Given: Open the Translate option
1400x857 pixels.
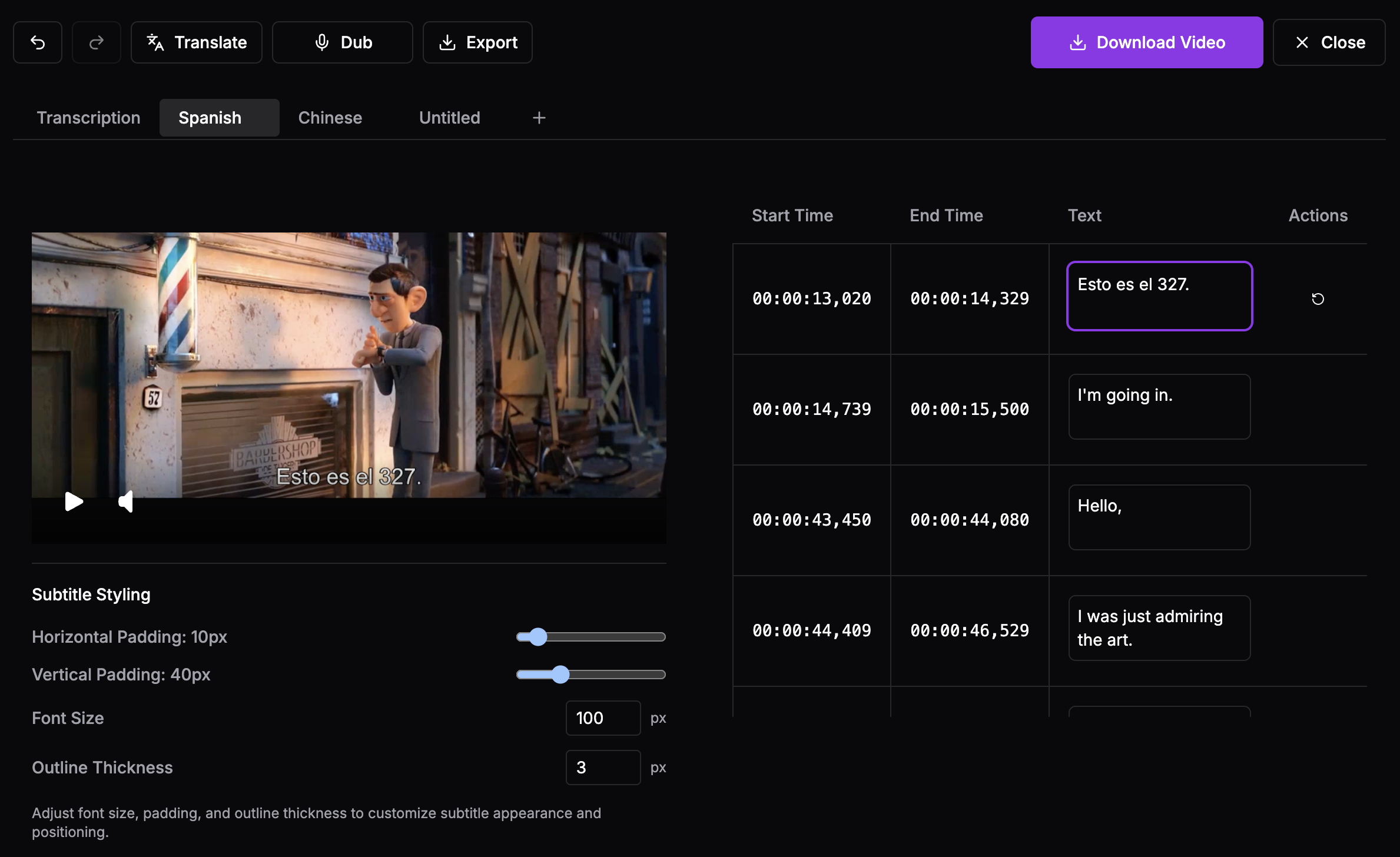Looking at the screenshot, I should click(x=197, y=42).
